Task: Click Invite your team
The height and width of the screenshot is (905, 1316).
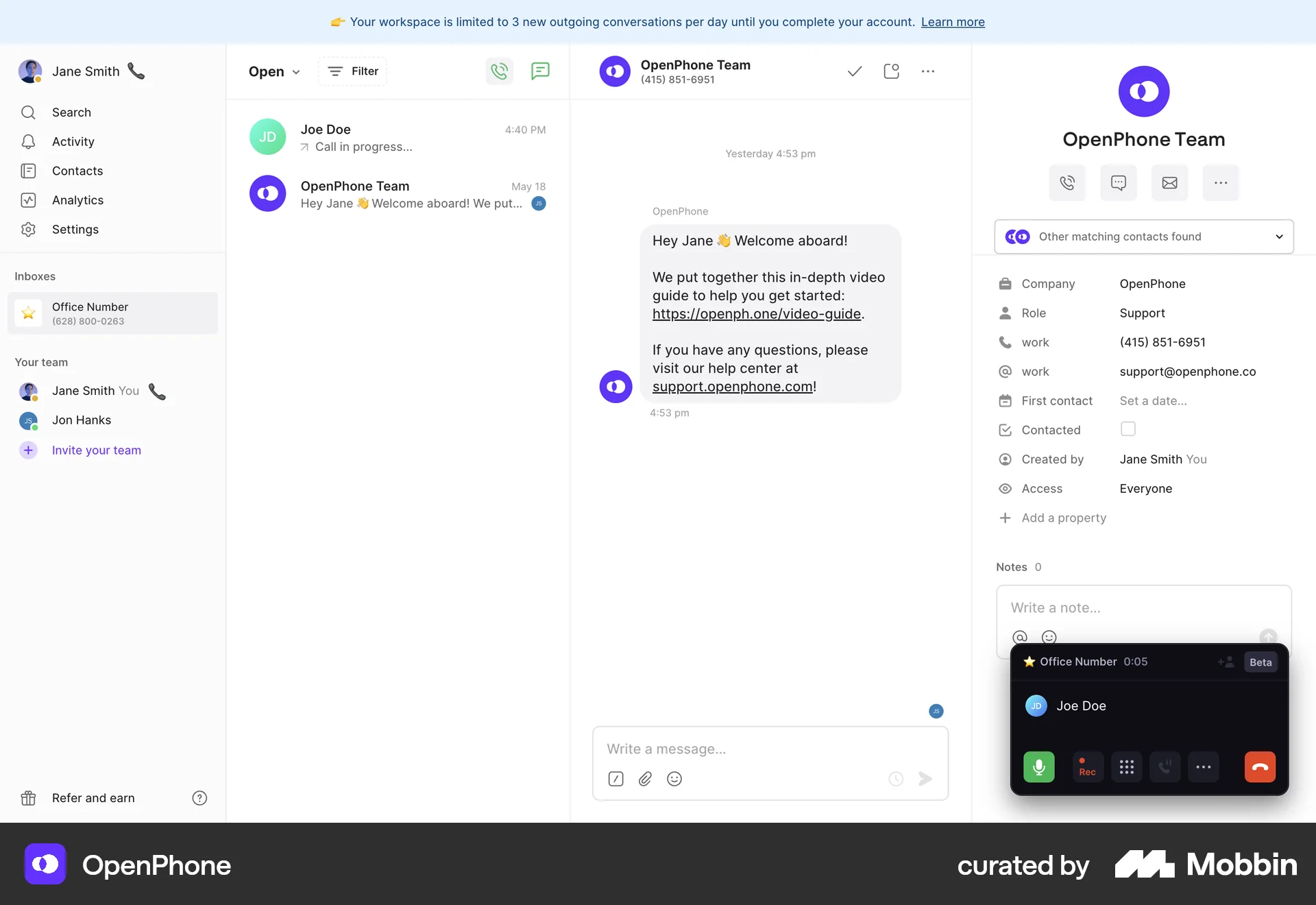Action: coord(96,450)
